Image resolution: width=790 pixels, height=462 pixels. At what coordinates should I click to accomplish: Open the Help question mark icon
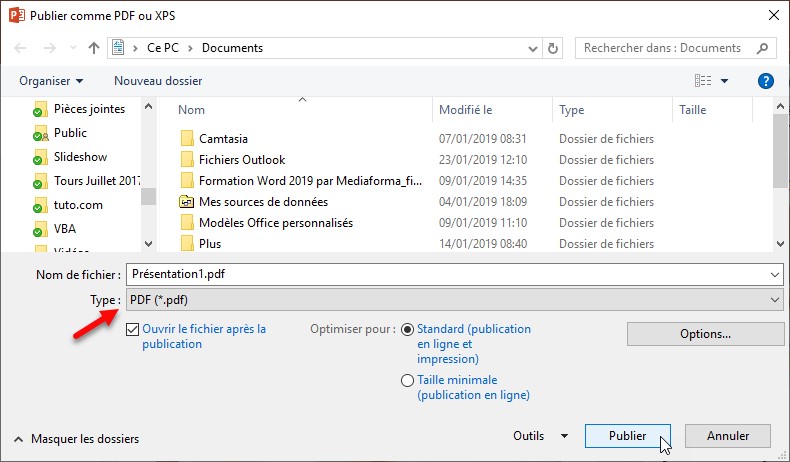[766, 81]
